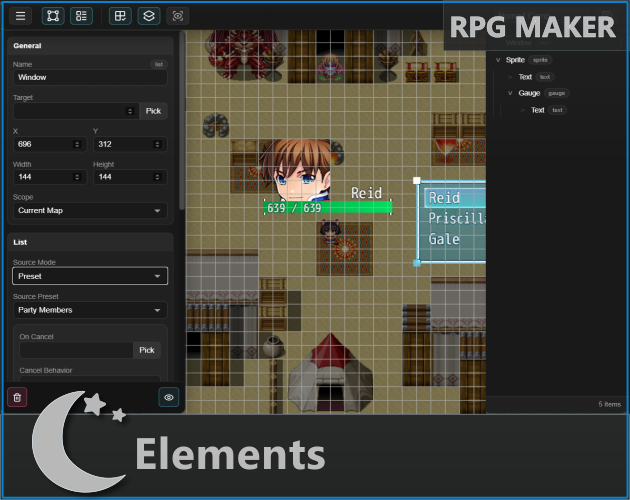Click the bottom-left blue resize handle

pos(417,263)
